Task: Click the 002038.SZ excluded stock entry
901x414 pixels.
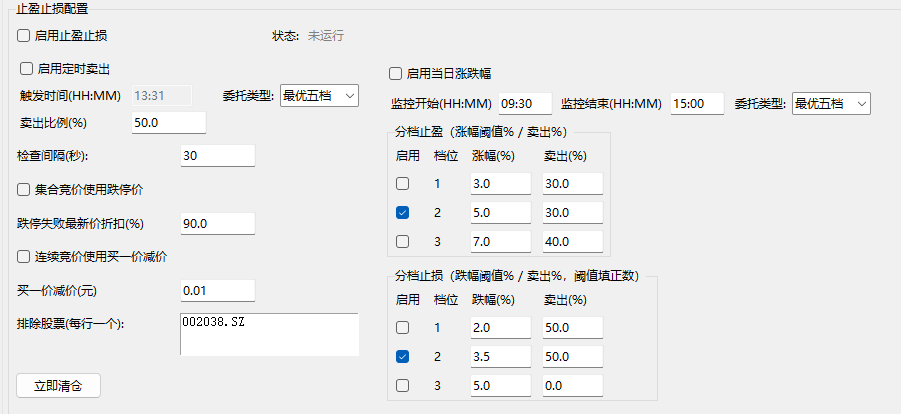Action: pos(213,322)
